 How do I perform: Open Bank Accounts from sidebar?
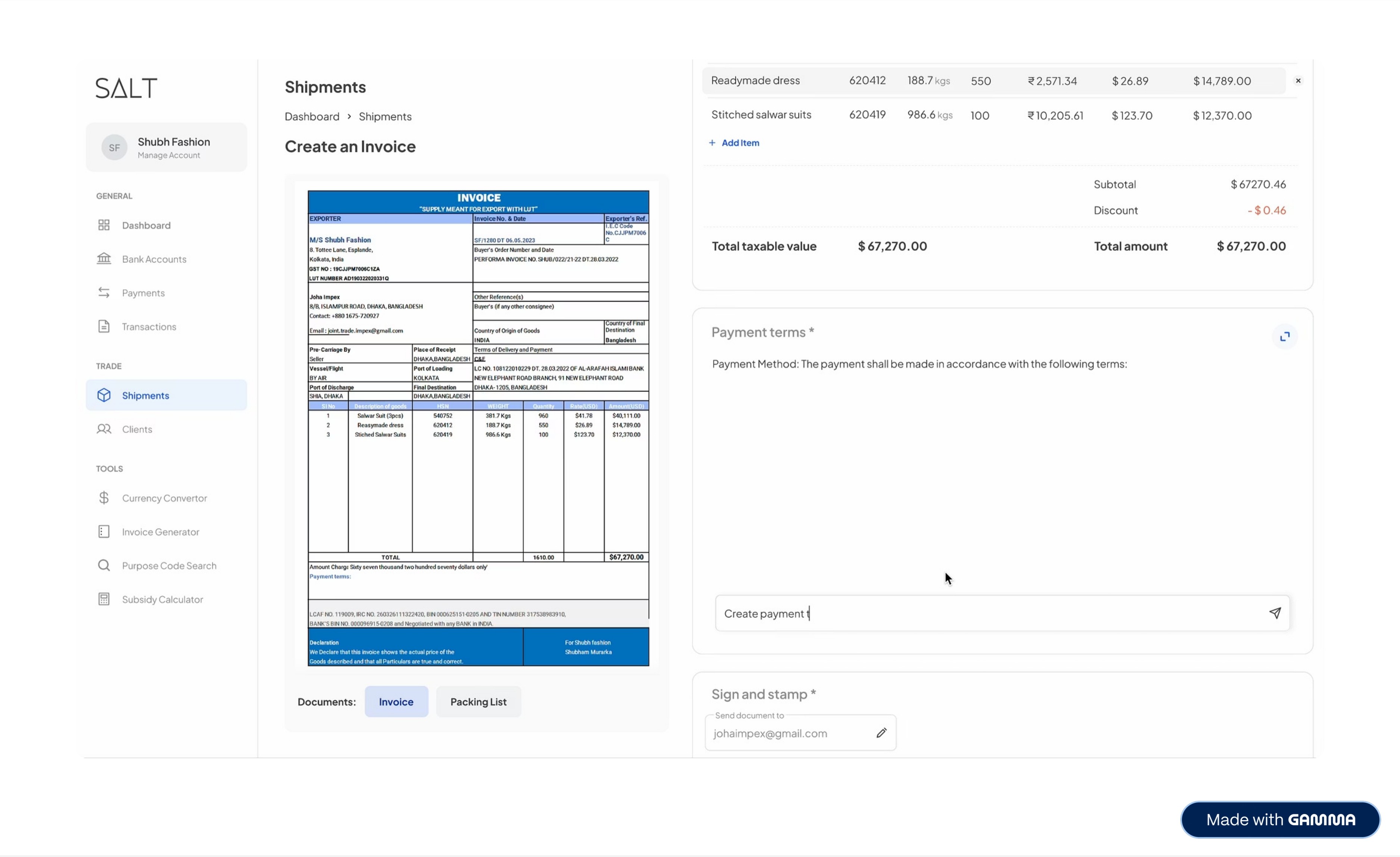point(153,259)
